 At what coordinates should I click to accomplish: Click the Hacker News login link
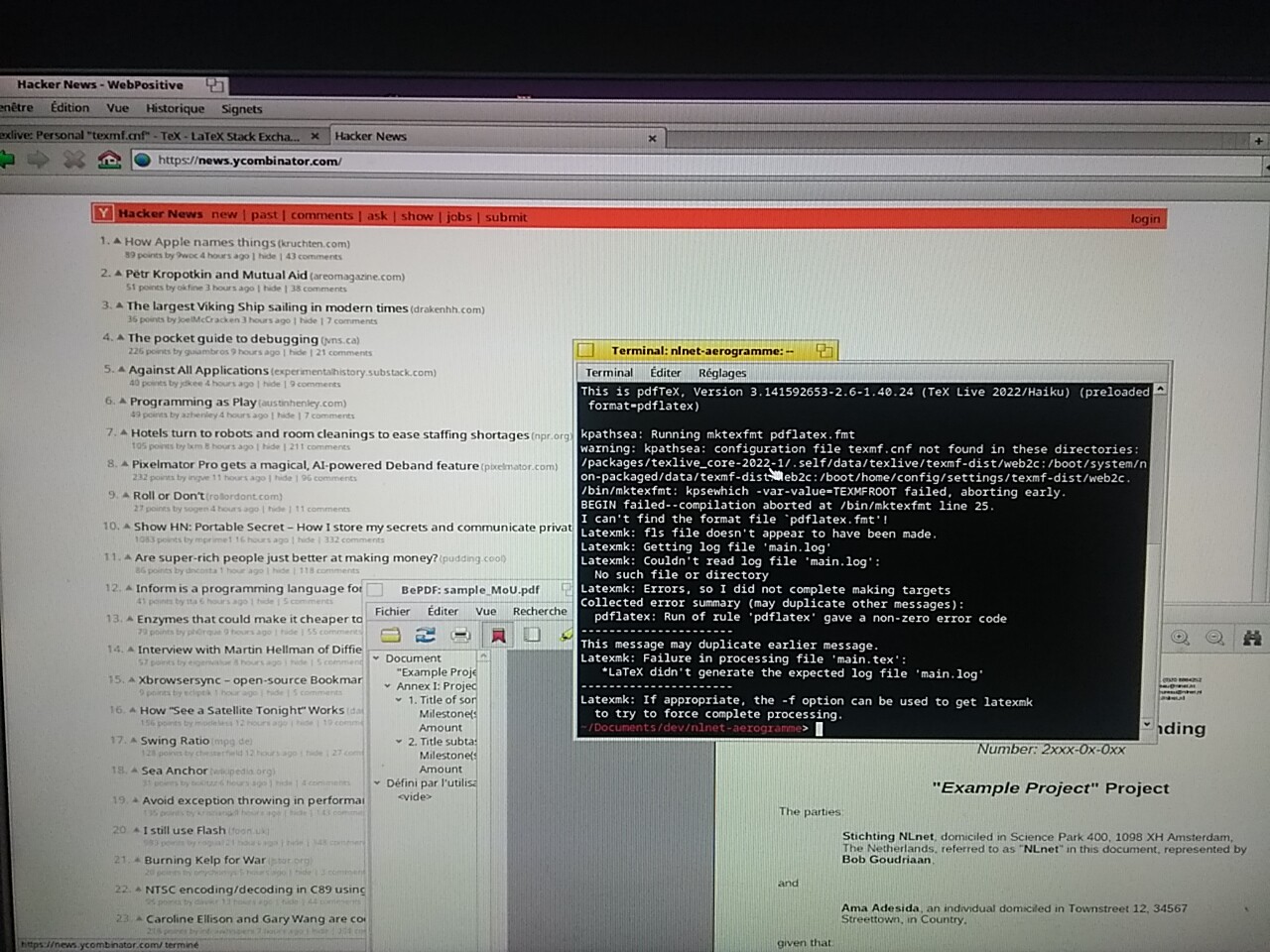point(1145,218)
